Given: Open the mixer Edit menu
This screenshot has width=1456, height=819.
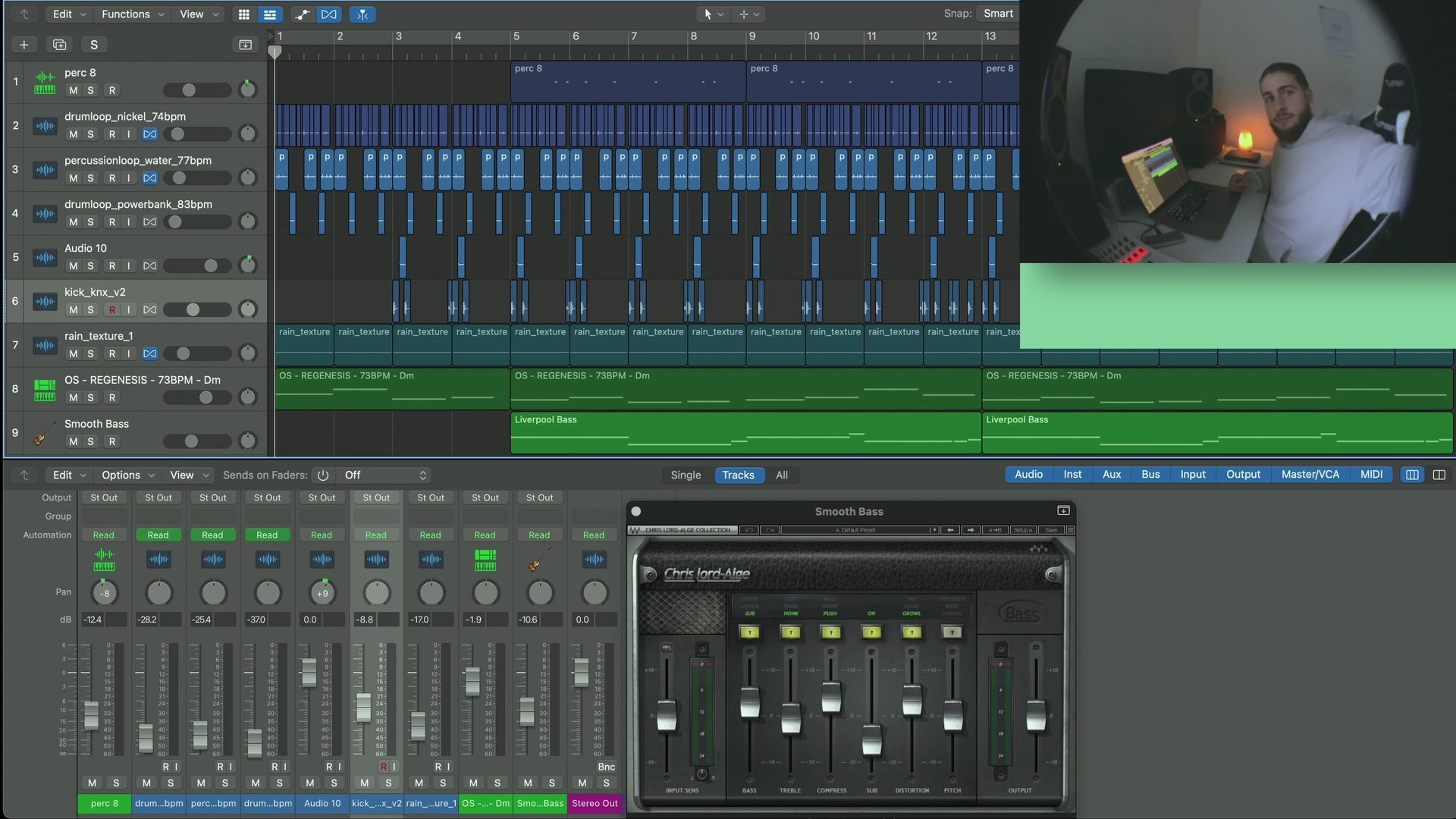Looking at the screenshot, I should click(69, 475).
